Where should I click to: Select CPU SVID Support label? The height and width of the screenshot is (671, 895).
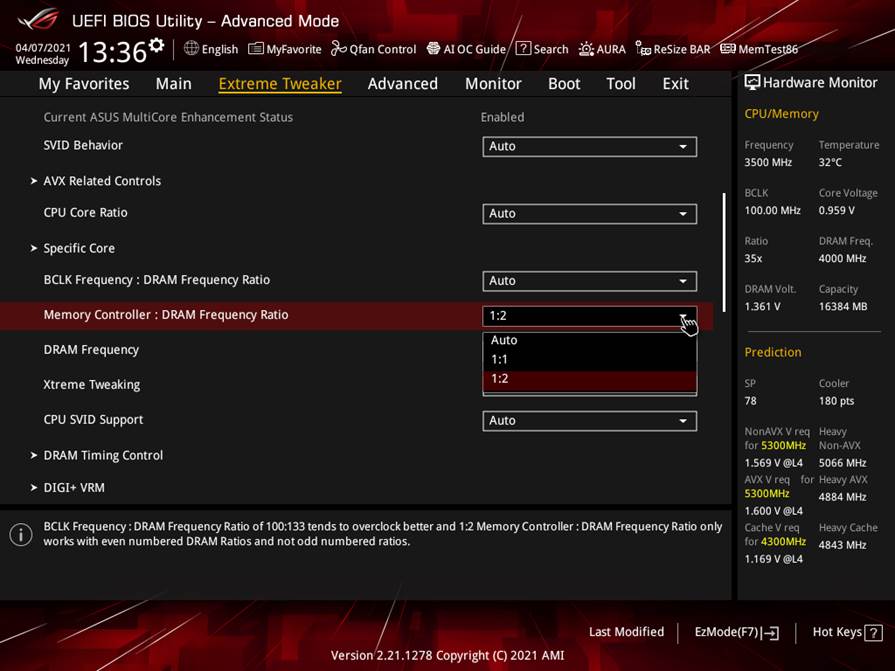pyautogui.click(x=94, y=420)
